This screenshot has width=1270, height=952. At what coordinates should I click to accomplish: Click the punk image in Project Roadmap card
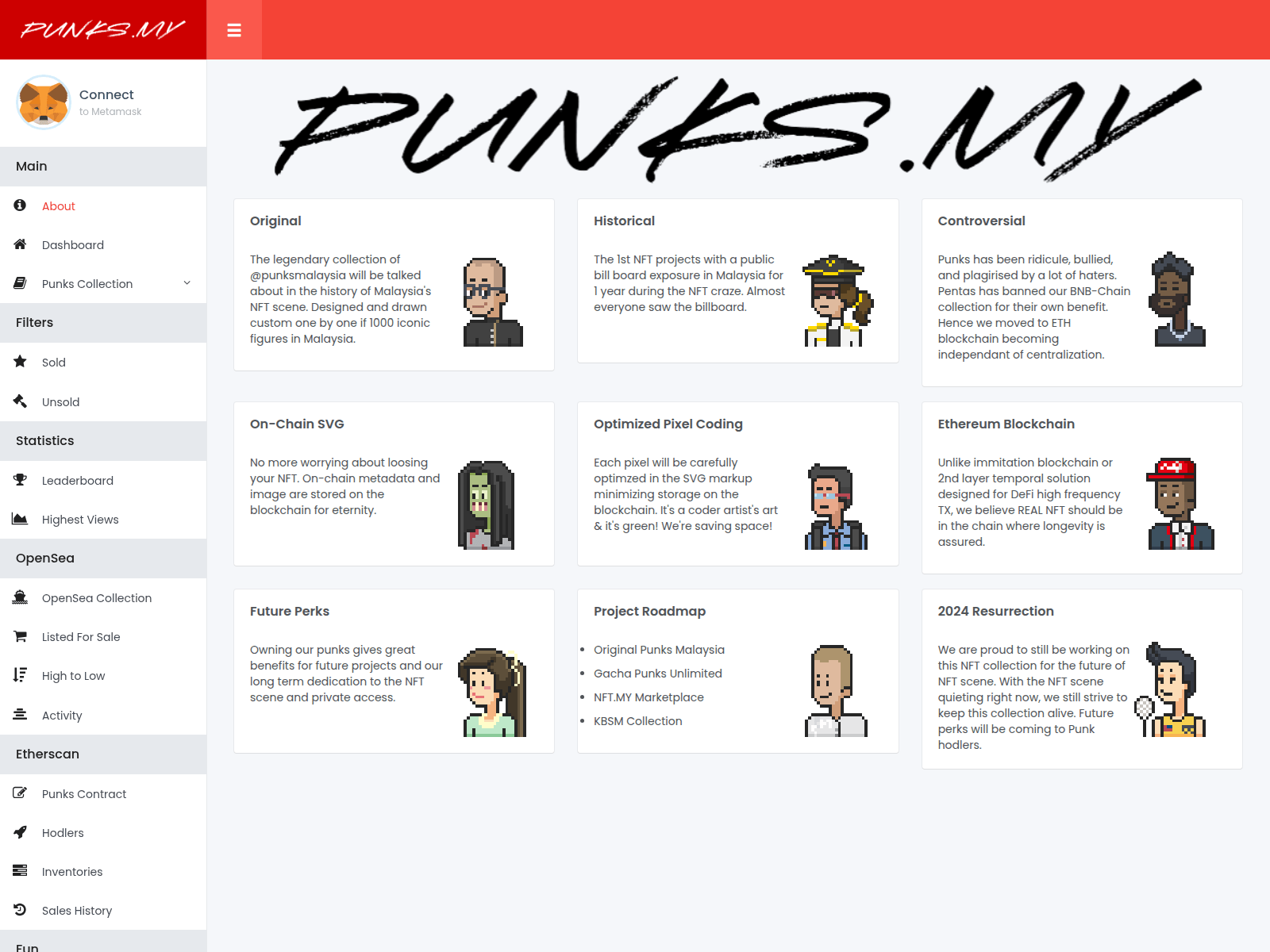point(837,690)
